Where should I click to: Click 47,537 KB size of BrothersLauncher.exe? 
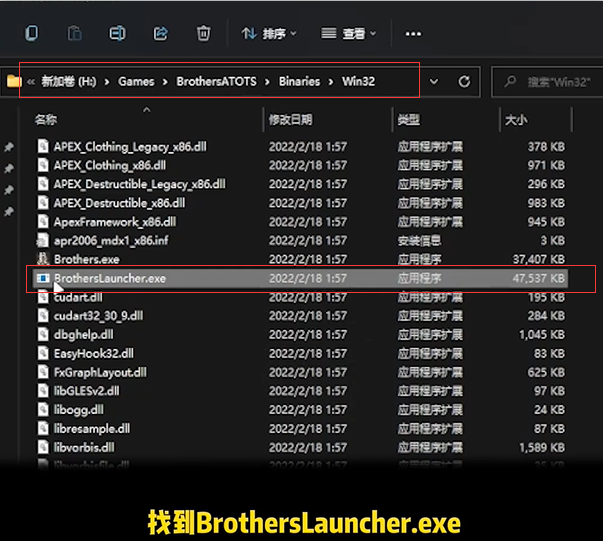point(538,278)
